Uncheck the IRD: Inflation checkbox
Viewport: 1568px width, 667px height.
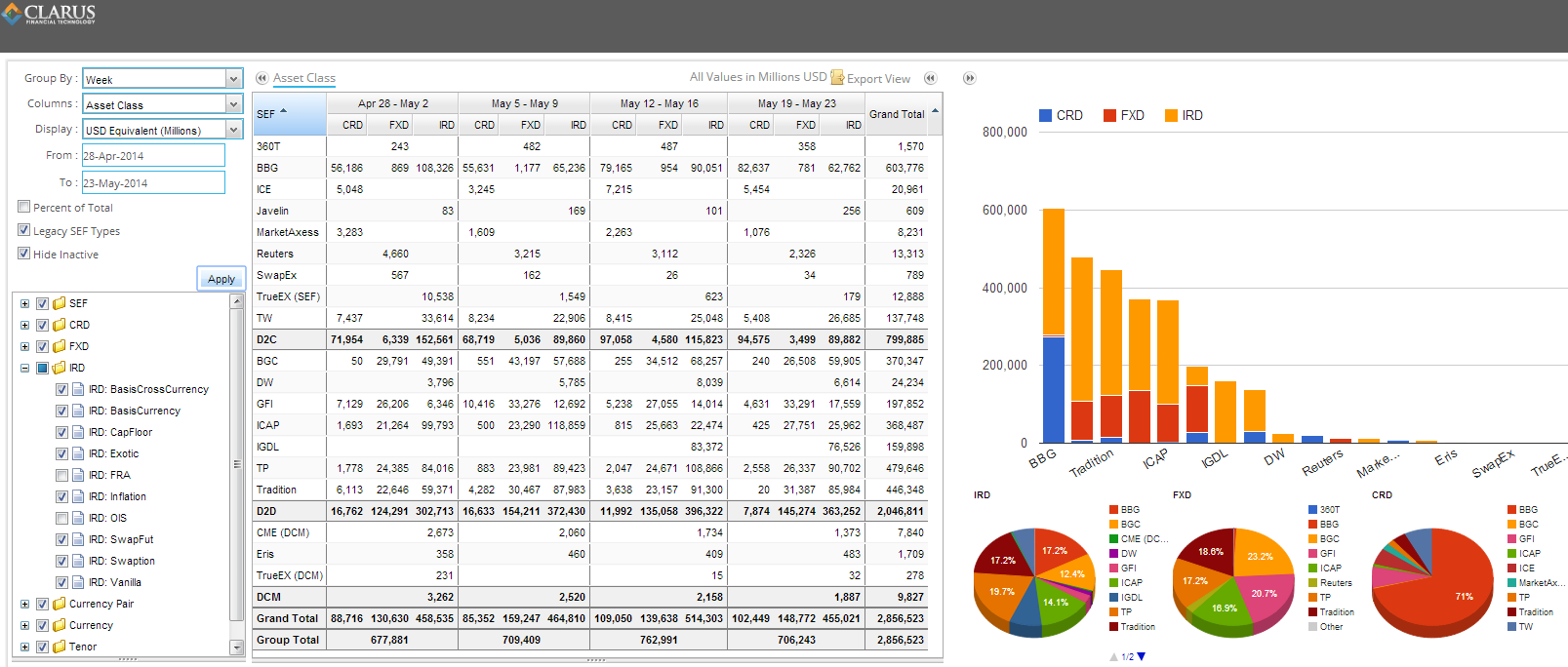62,496
